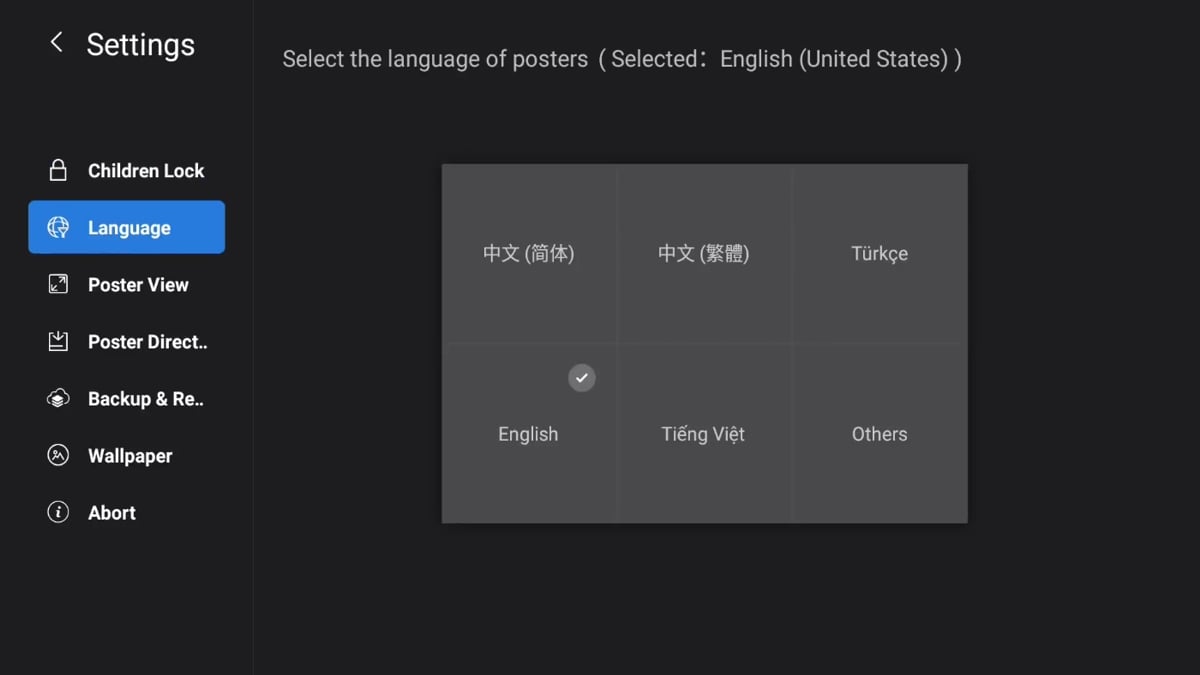Select 中文 (繁體) as poster language
Screen dimensions: 1200x675
703,254
